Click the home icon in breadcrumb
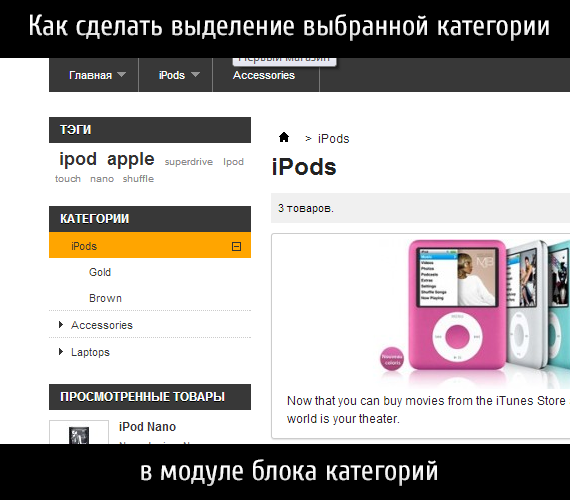The height and width of the screenshot is (500, 570). 284,137
